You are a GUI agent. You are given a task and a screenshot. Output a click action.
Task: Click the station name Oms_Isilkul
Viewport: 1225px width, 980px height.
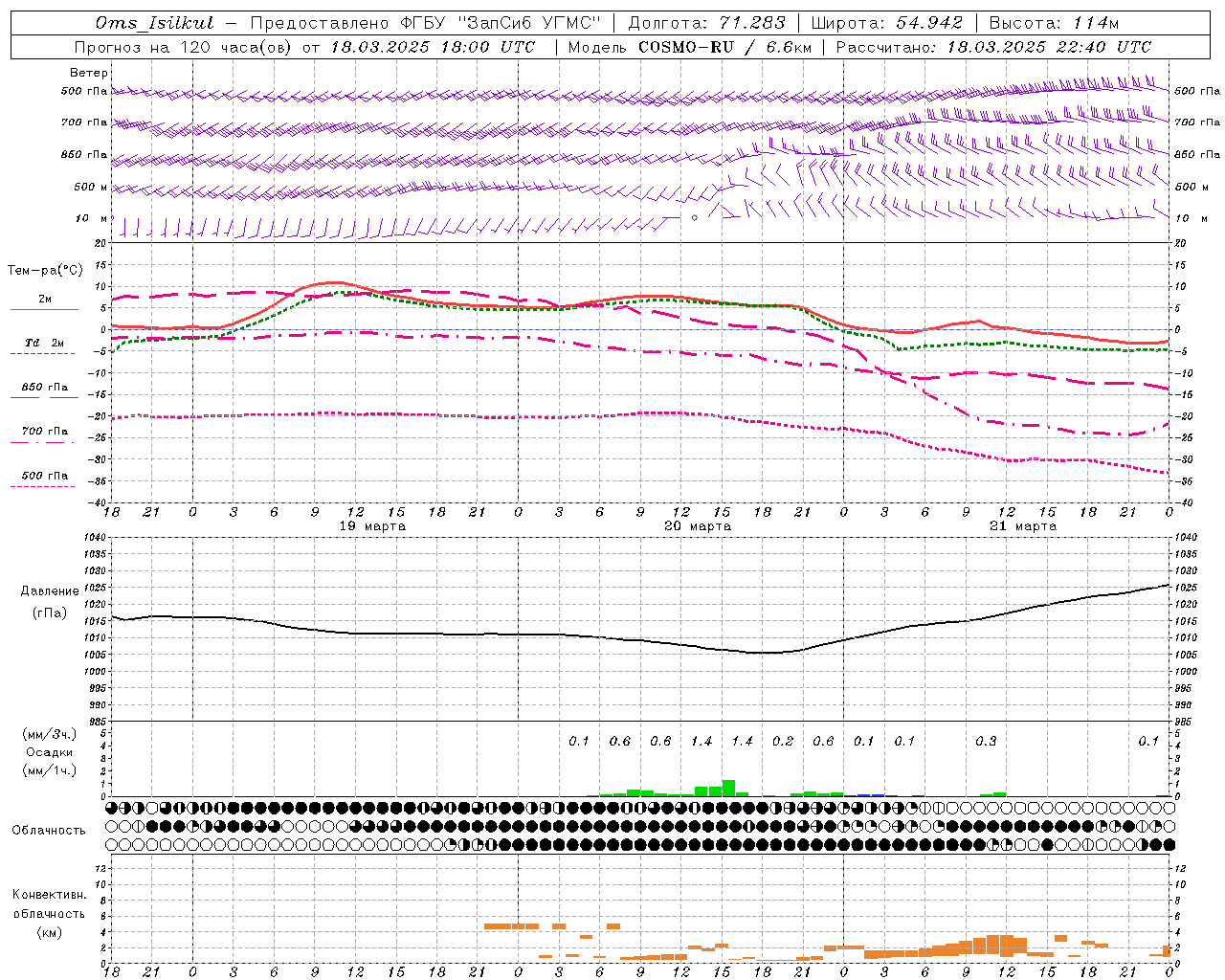click(155, 23)
